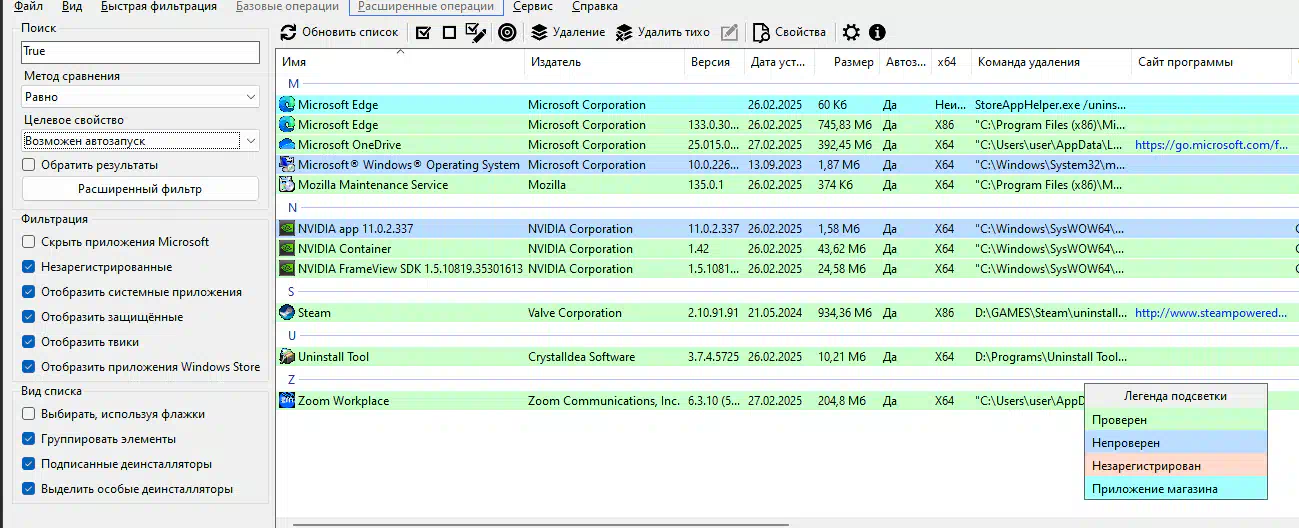
Task: Sort by the Имя column header
Action: point(400,62)
